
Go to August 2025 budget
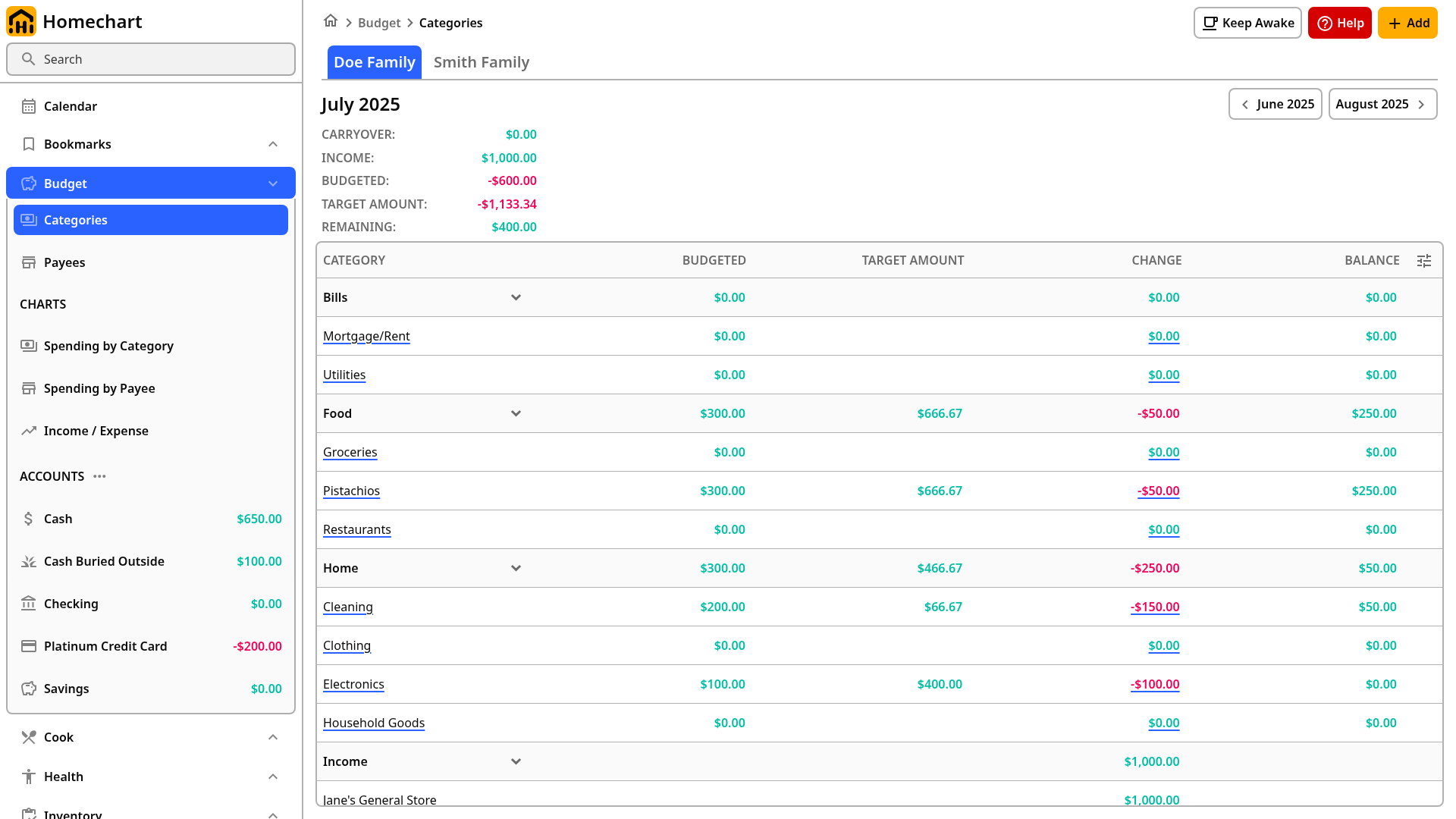(x=1382, y=104)
